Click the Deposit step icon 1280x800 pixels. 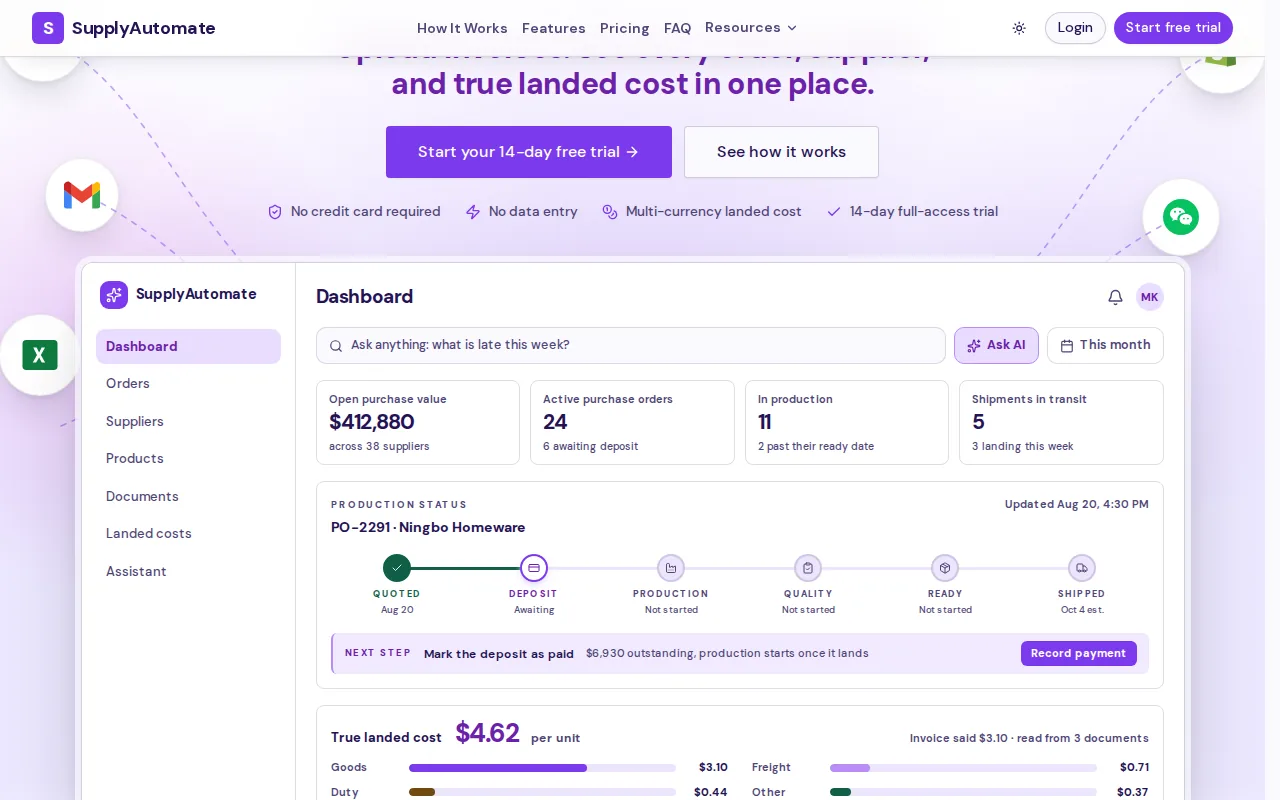pyautogui.click(x=534, y=568)
